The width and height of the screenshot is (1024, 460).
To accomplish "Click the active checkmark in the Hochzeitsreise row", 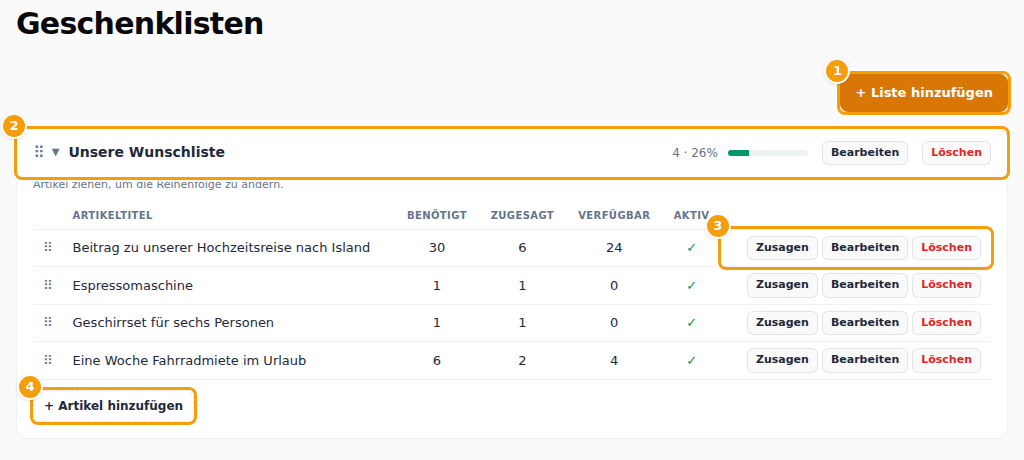I will (x=692, y=248).
